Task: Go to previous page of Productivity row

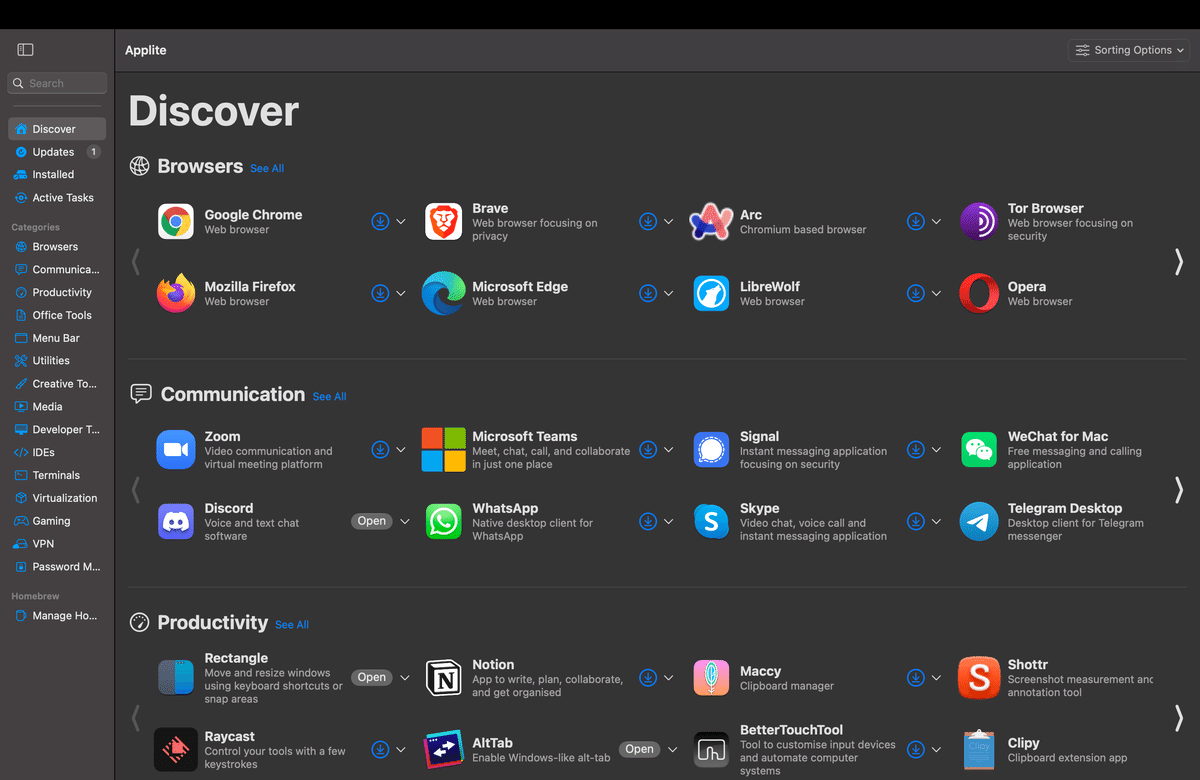Action: 136,717
